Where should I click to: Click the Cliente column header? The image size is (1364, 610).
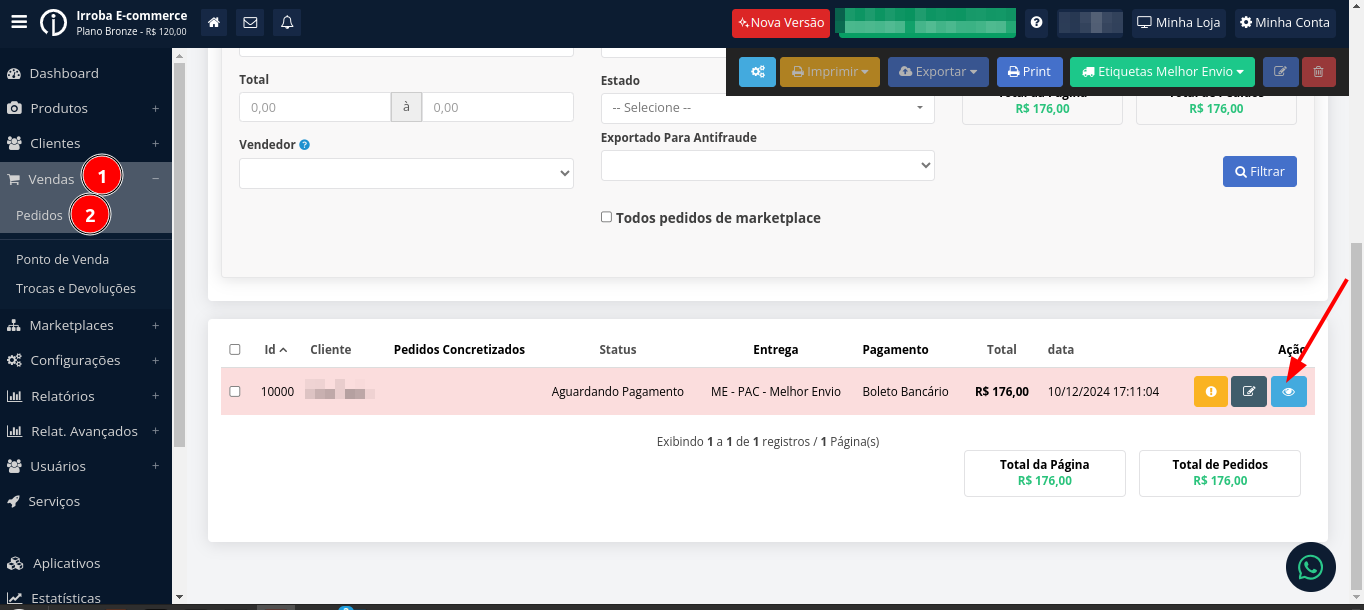point(331,350)
